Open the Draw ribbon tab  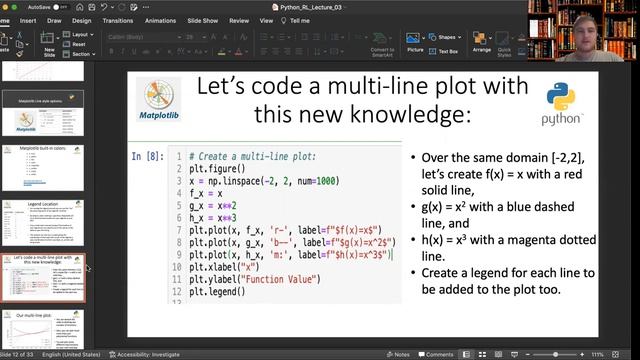pos(54,21)
